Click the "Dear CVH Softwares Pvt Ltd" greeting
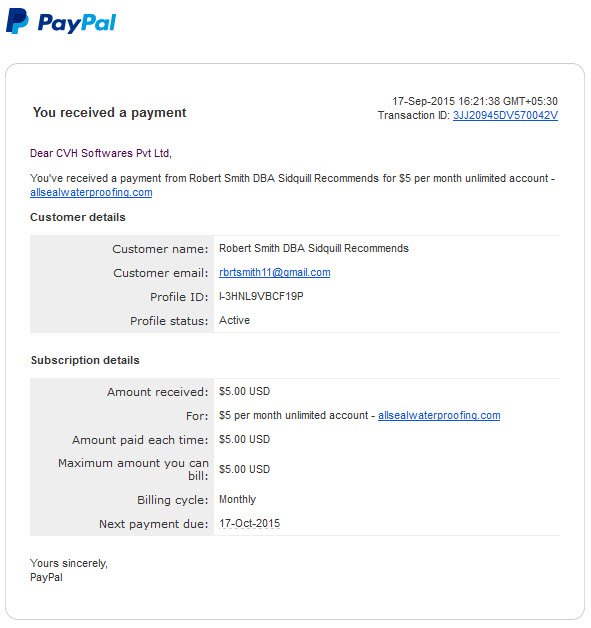 [x=101, y=153]
